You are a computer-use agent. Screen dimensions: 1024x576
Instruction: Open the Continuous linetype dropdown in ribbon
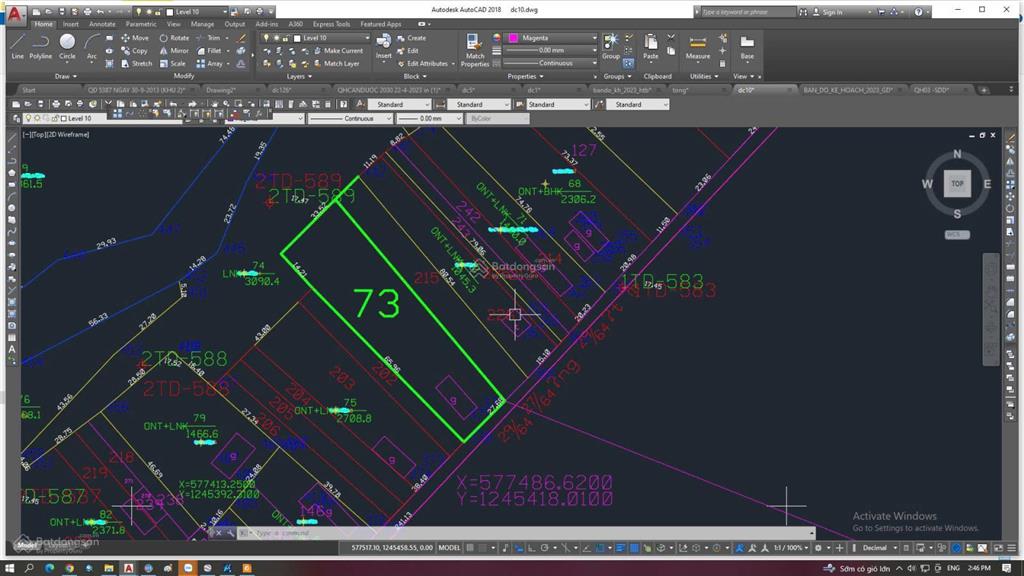click(x=550, y=63)
